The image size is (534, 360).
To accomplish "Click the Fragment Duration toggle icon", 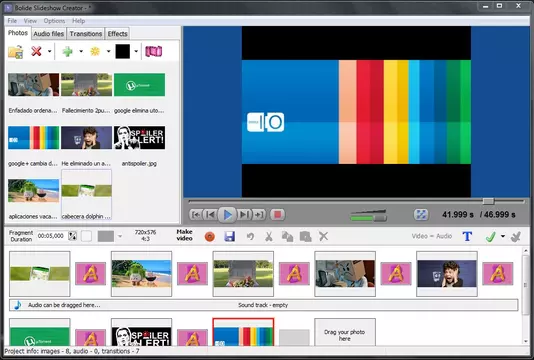I will tap(73, 236).
